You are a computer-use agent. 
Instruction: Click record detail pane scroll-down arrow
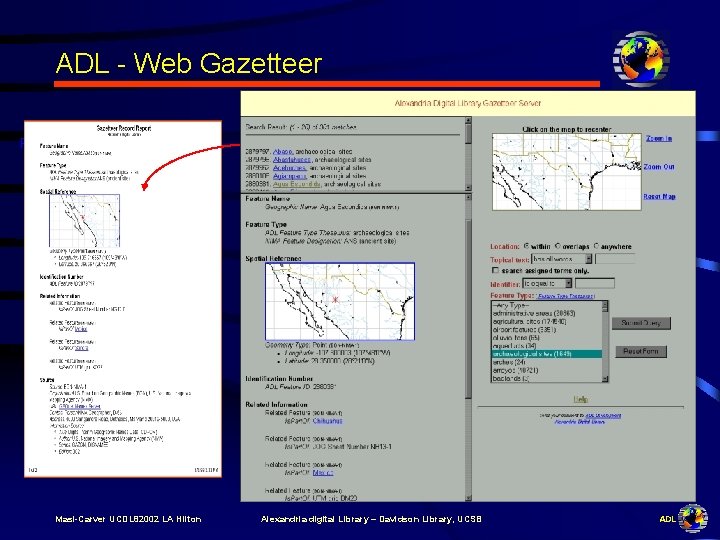pos(468,498)
